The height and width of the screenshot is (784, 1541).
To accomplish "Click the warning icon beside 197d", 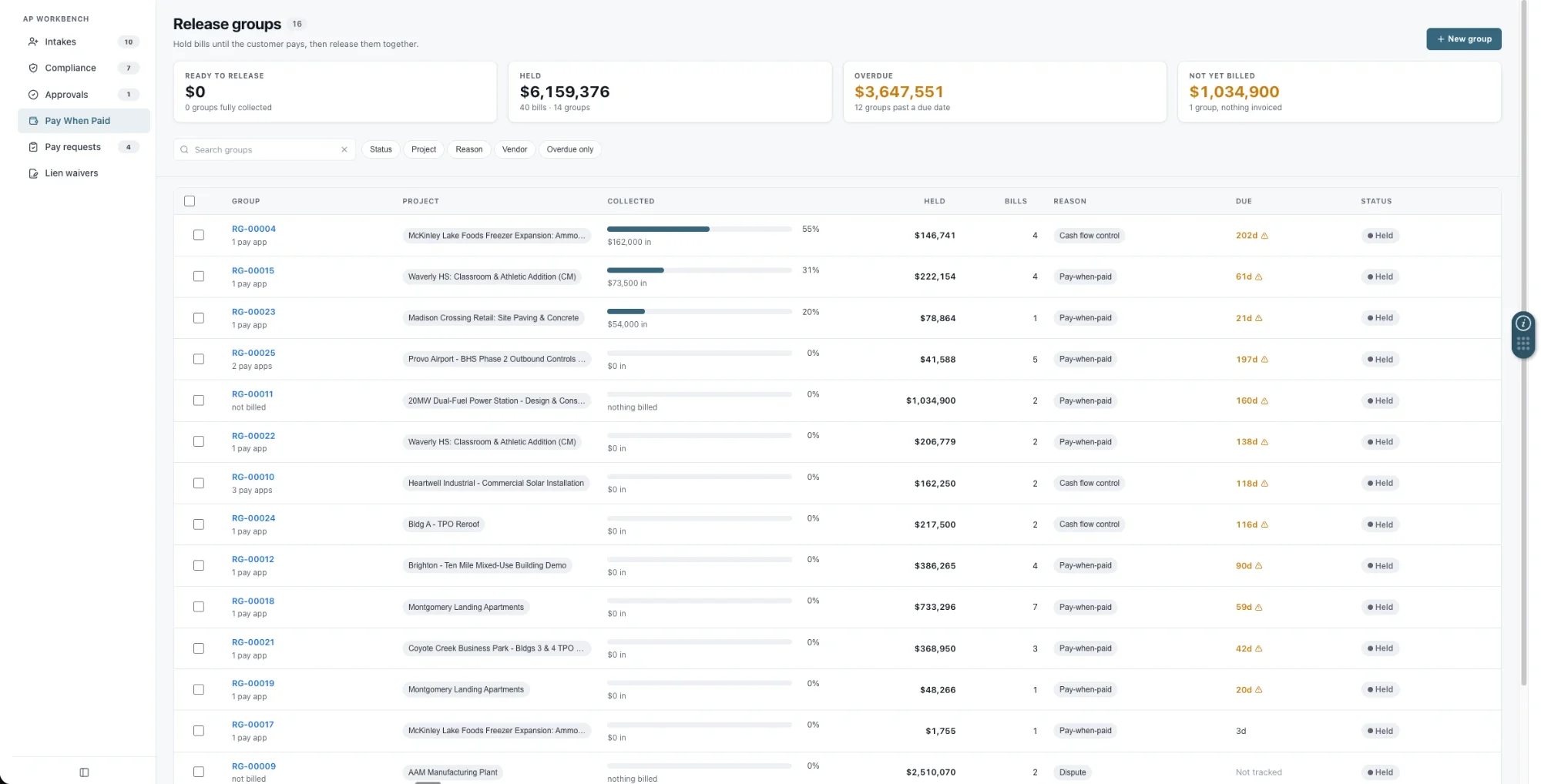I will pos(1264,359).
